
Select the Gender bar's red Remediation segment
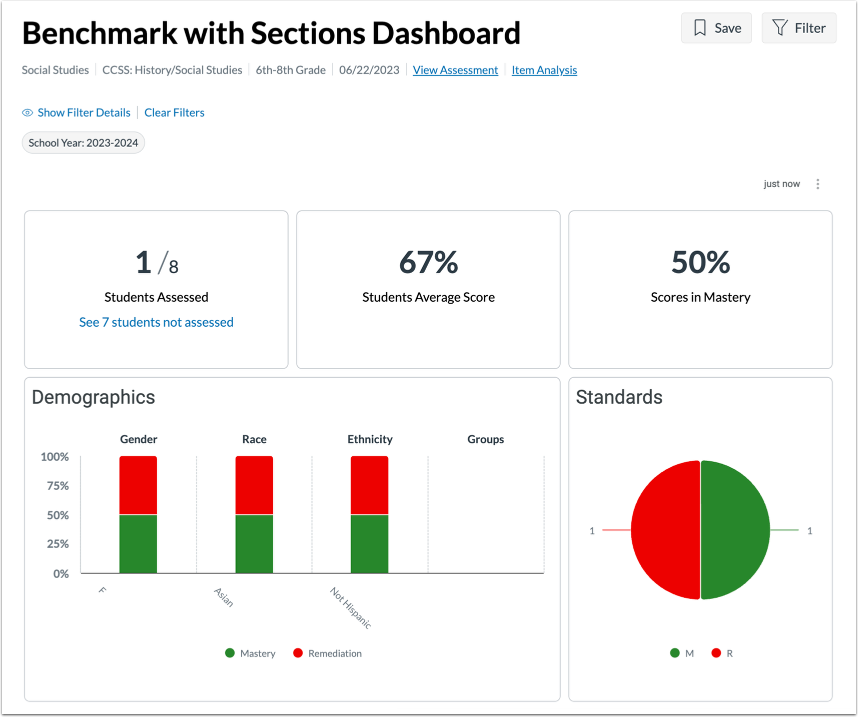138,485
